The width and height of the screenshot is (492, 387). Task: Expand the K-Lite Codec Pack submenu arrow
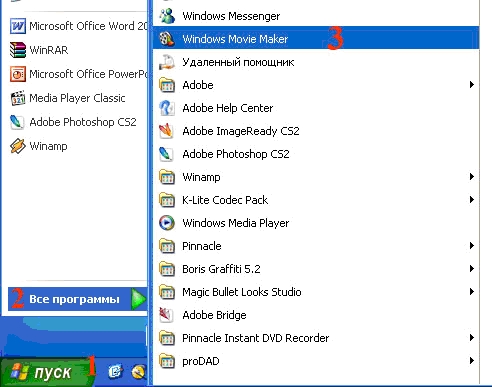click(472, 200)
